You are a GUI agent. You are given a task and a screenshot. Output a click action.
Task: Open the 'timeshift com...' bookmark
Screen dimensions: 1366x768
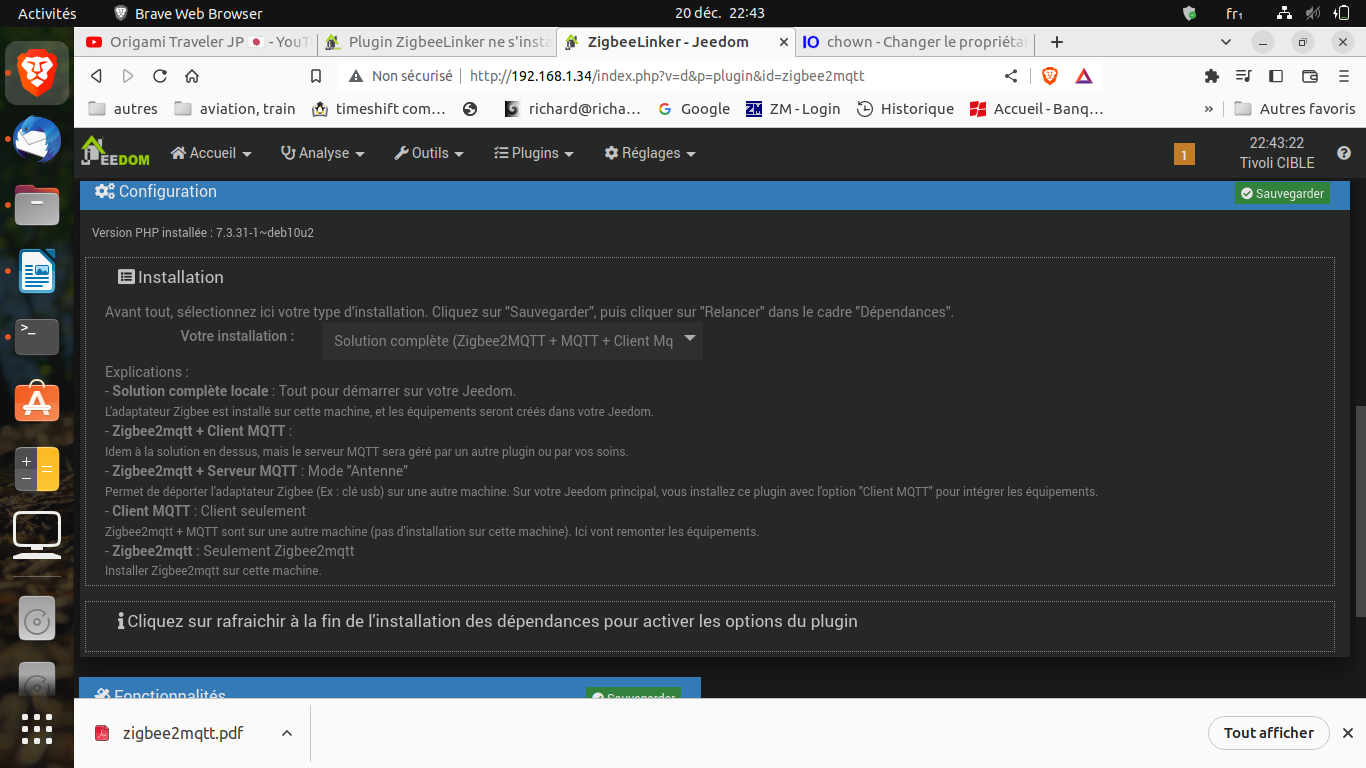(379, 109)
